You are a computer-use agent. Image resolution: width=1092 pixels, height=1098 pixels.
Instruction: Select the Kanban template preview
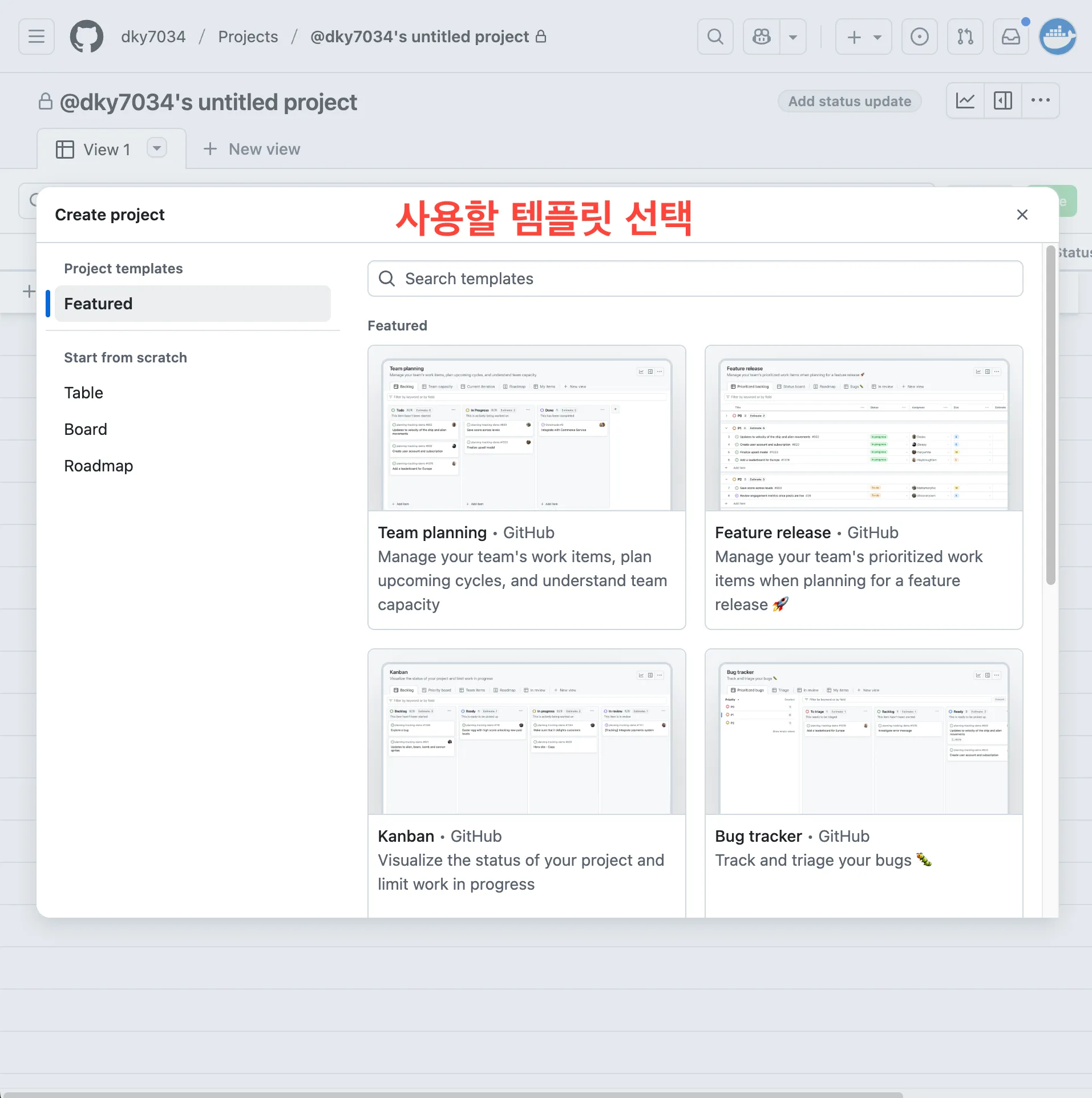(527, 732)
